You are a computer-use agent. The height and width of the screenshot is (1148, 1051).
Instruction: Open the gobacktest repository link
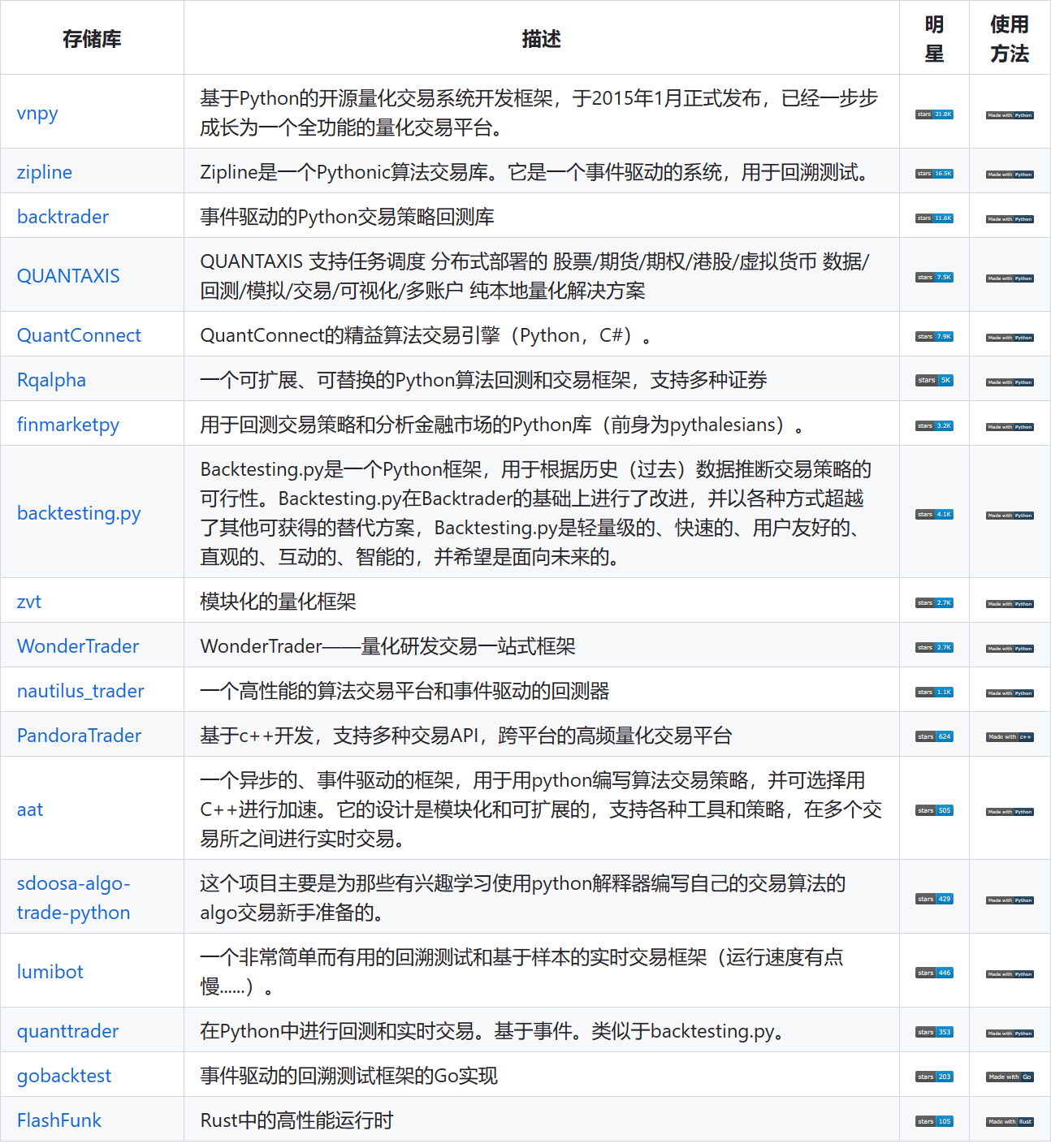point(64,1075)
